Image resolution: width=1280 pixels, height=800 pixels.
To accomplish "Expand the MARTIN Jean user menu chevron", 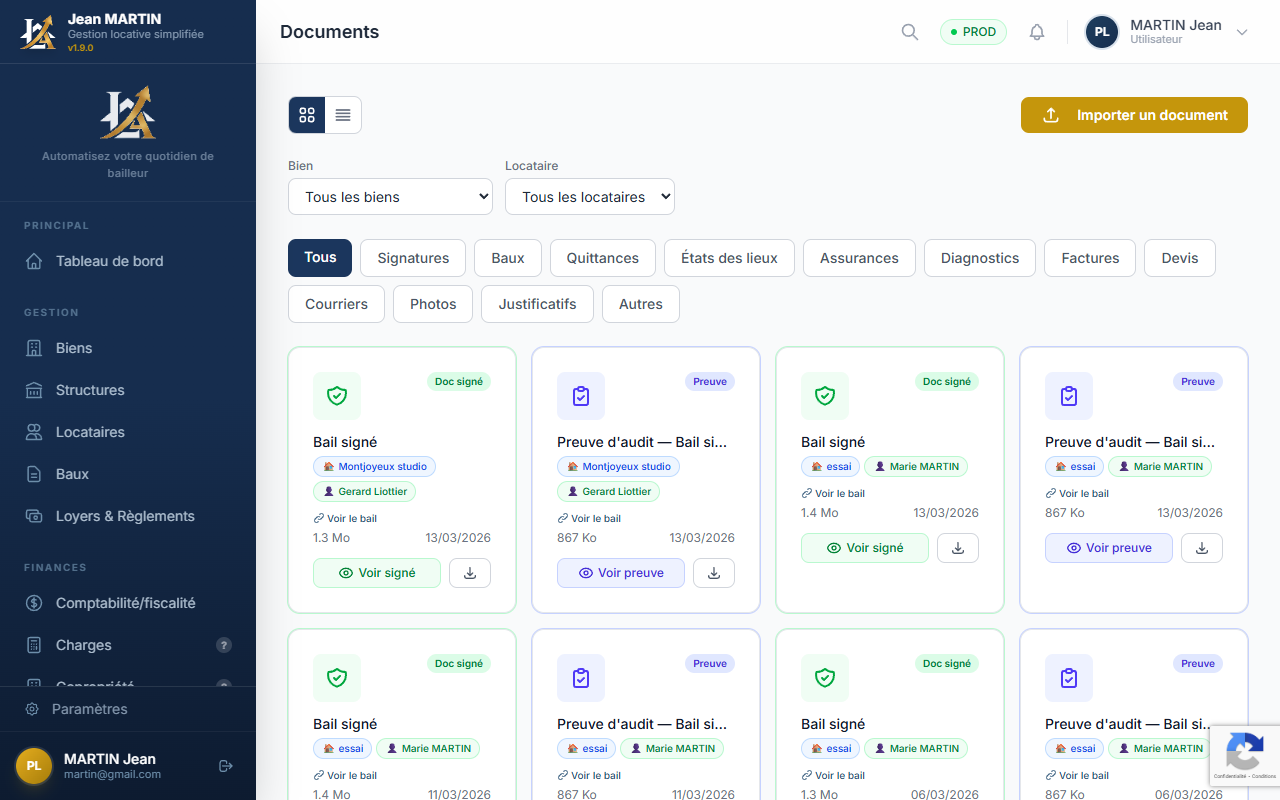I will click(1242, 32).
